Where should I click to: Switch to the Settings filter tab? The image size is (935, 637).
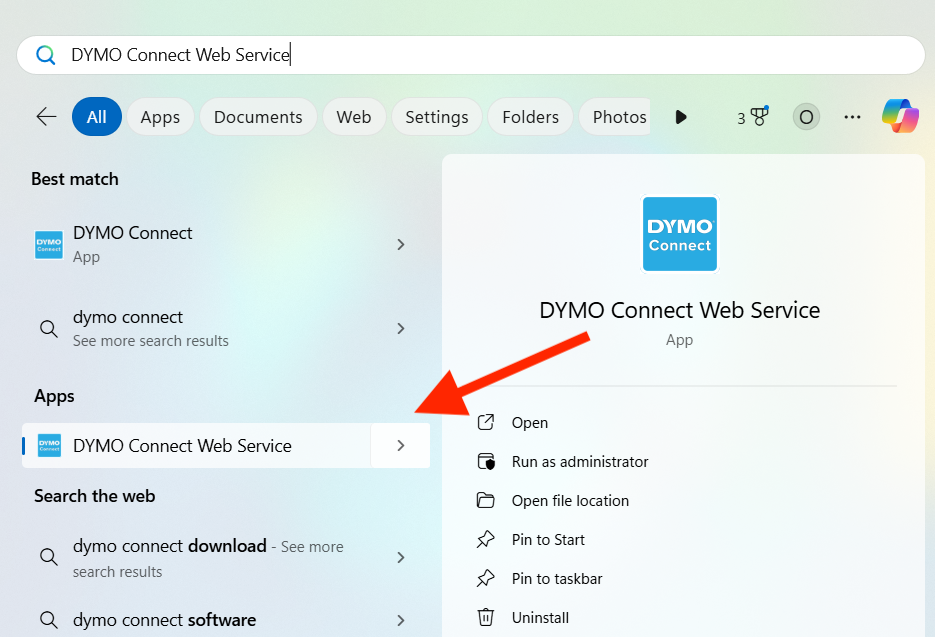pos(436,117)
